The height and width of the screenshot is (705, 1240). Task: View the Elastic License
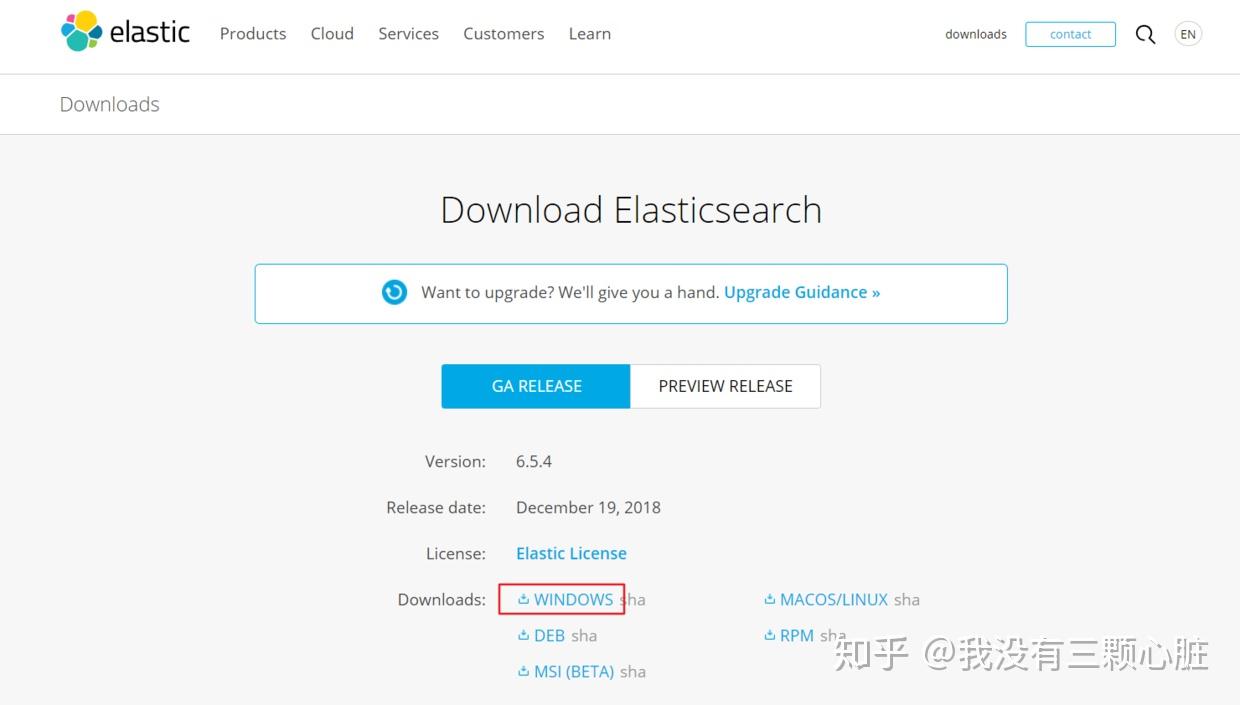tap(571, 553)
